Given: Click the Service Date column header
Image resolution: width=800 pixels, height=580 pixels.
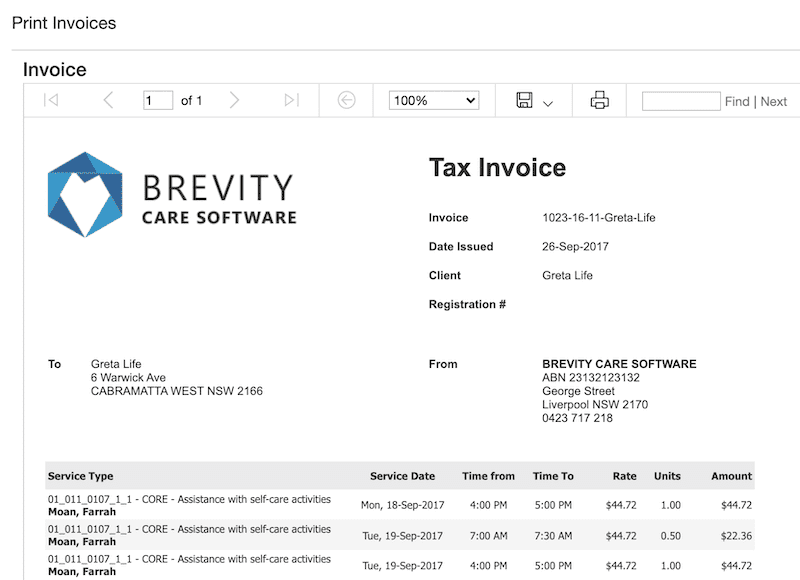Looking at the screenshot, I should pyautogui.click(x=403, y=476).
